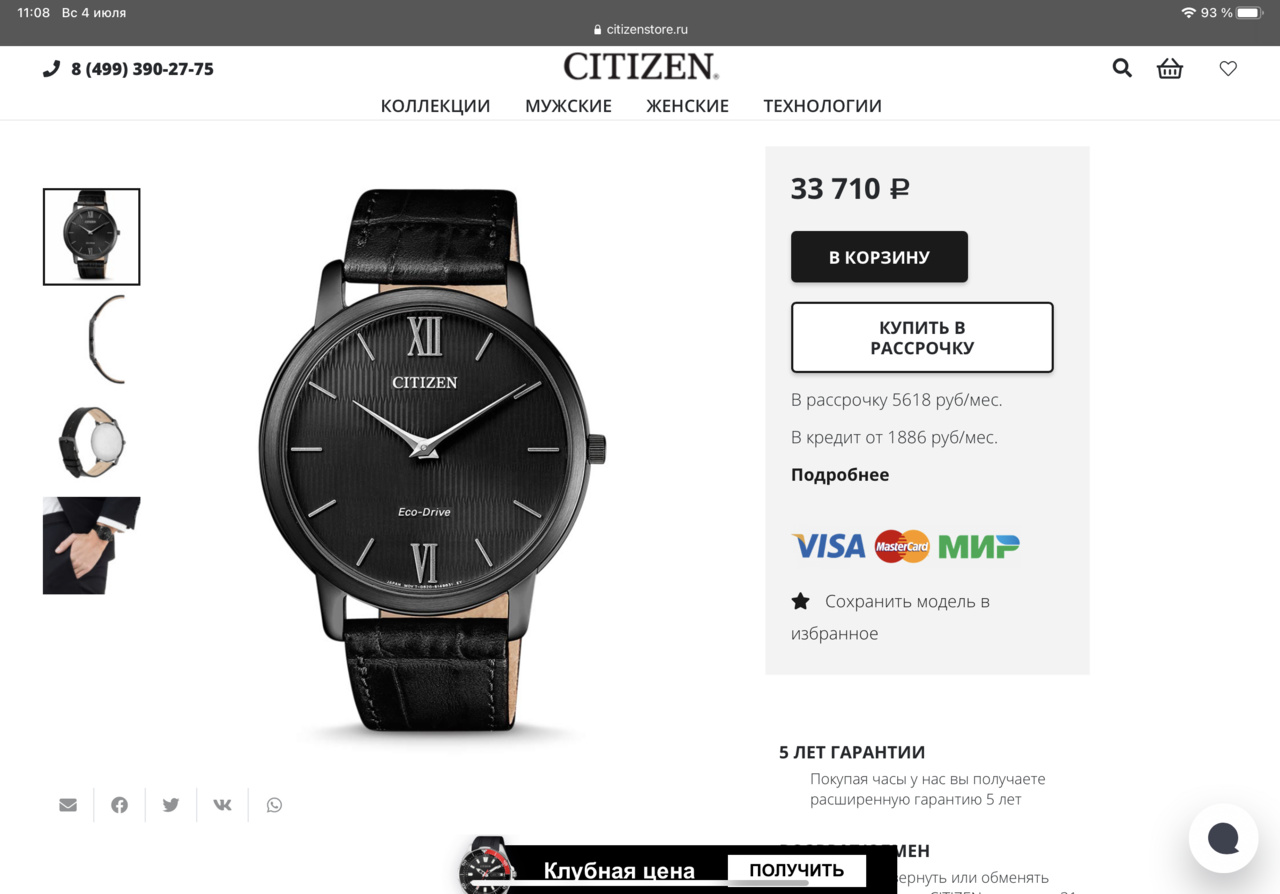The image size is (1280, 894).
Task: Share product on VK icon
Action: click(222, 805)
